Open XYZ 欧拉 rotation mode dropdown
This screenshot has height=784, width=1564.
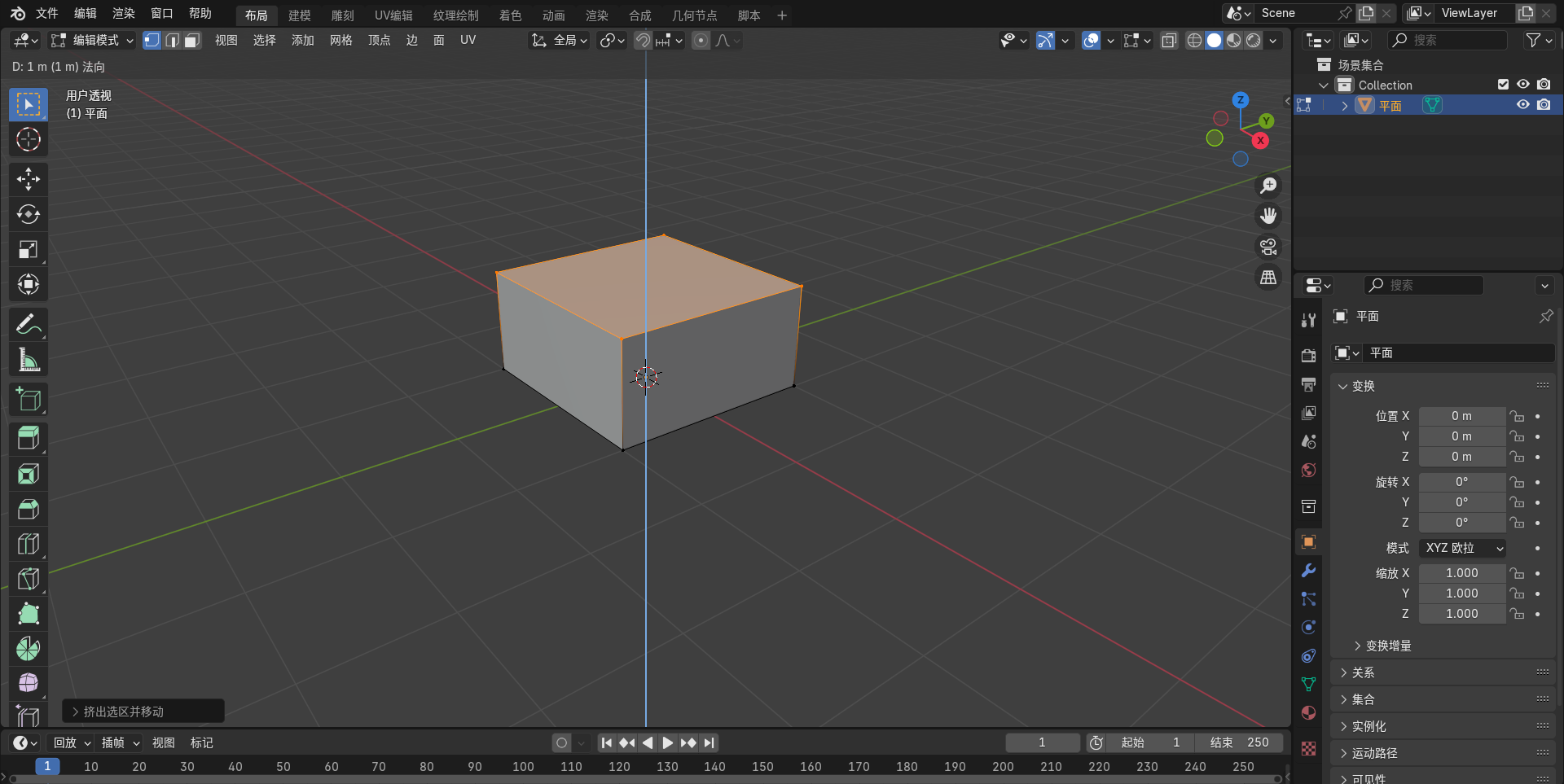[x=1462, y=548]
